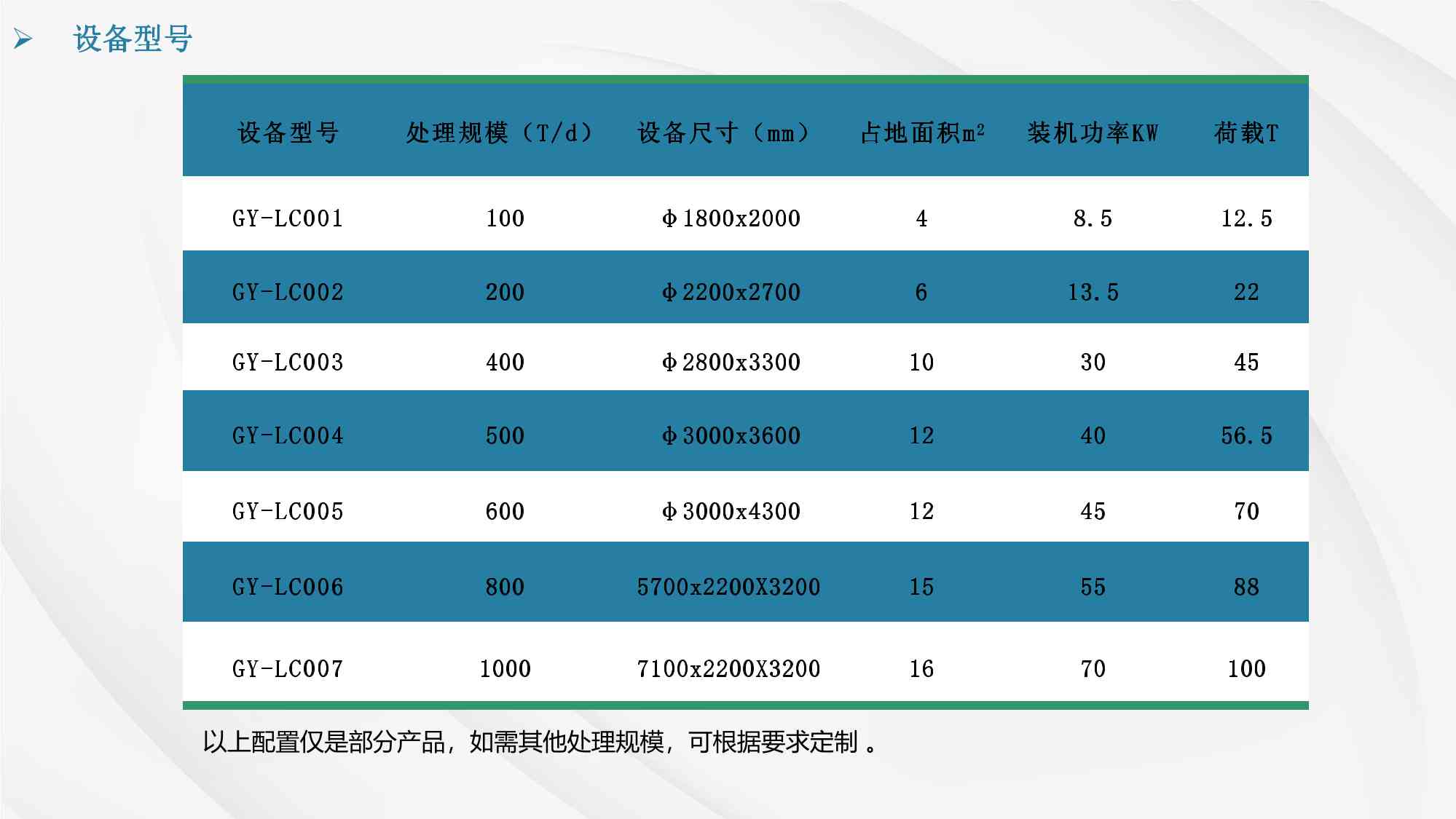Click the customization note text below table

click(539, 745)
